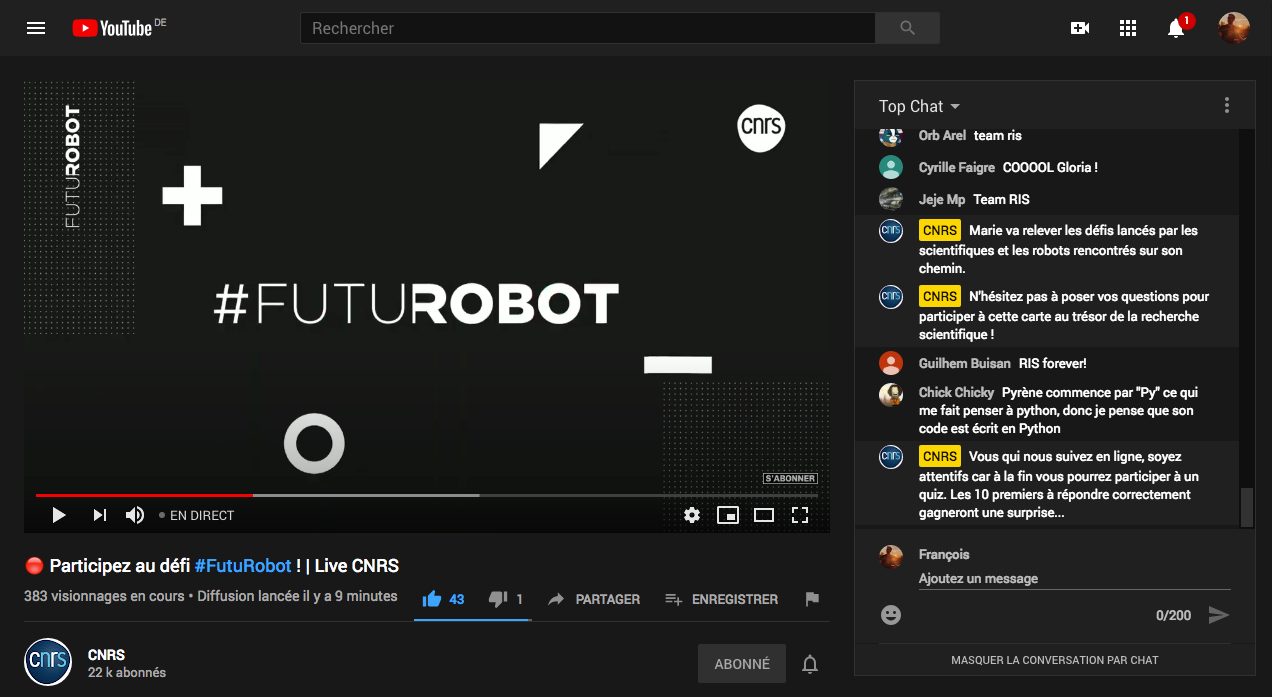Click the EN DIRECT live indicator

(197, 516)
